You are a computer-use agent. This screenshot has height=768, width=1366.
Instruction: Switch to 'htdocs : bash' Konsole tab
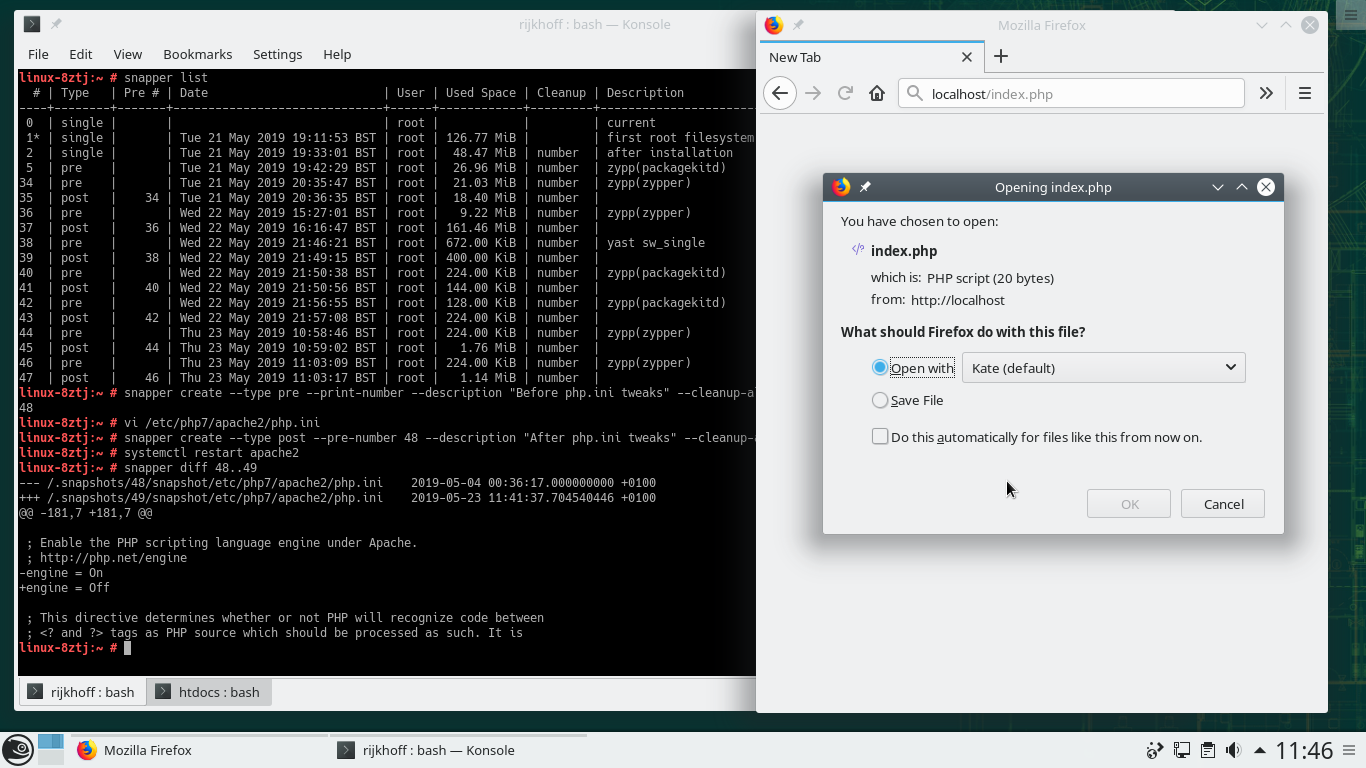pos(208,692)
